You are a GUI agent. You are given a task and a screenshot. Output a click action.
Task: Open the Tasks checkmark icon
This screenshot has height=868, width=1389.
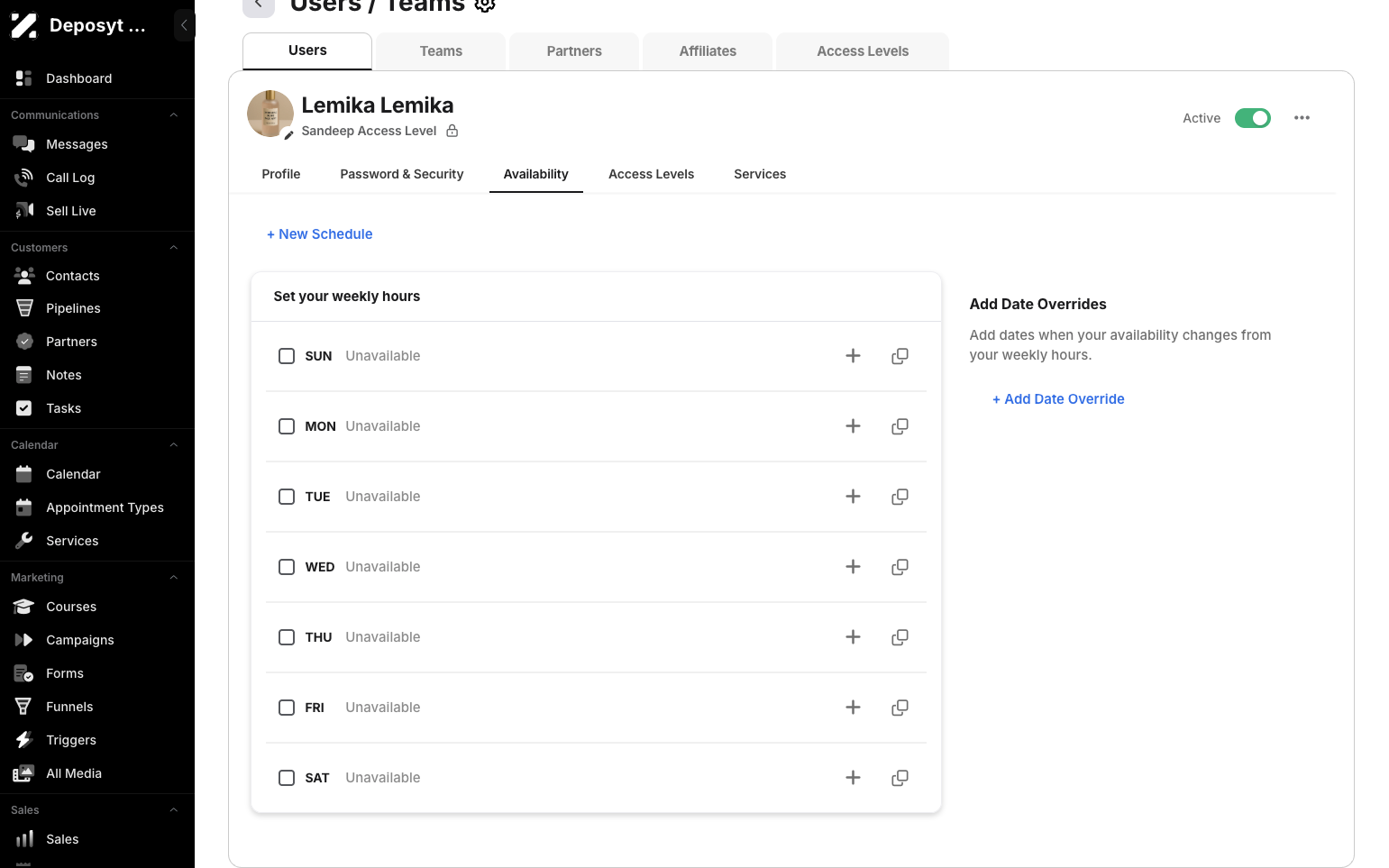click(24, 408)
